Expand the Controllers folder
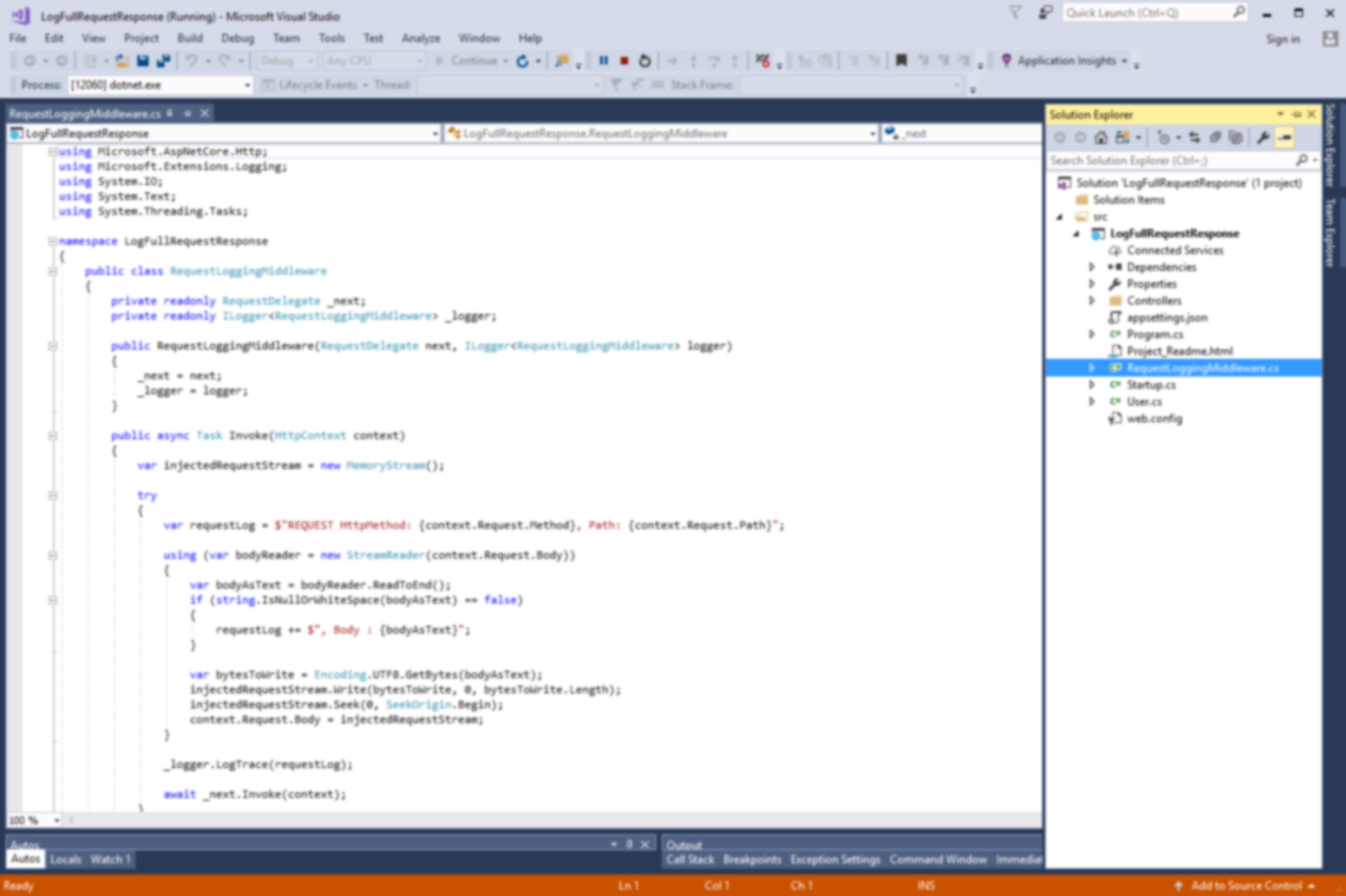1346x896 pixels. [x=1092, y=300]
